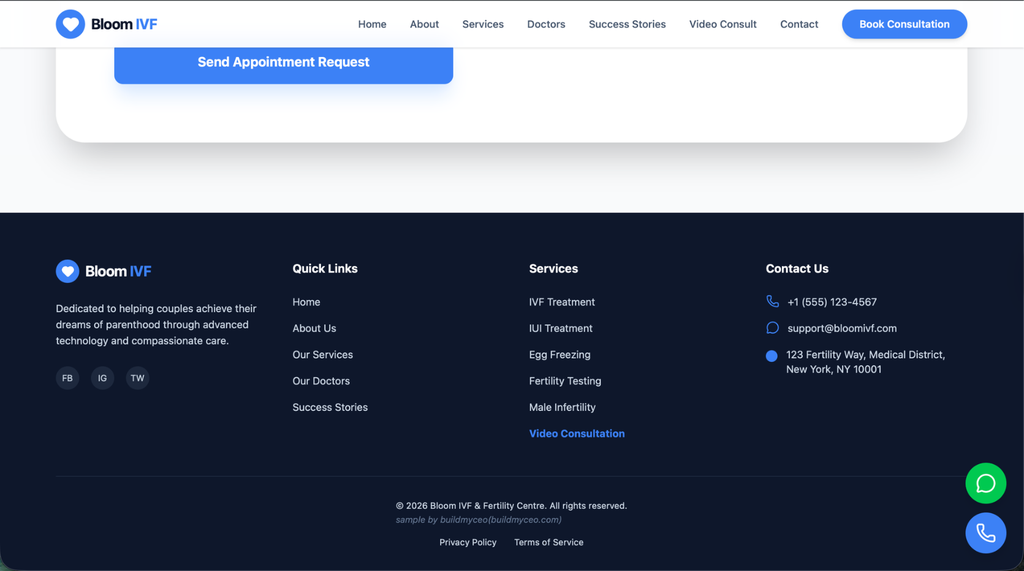Click the Bloom IVF wordmark in header
Screen dimensions: 1024x571
click(x=124, y=24)
